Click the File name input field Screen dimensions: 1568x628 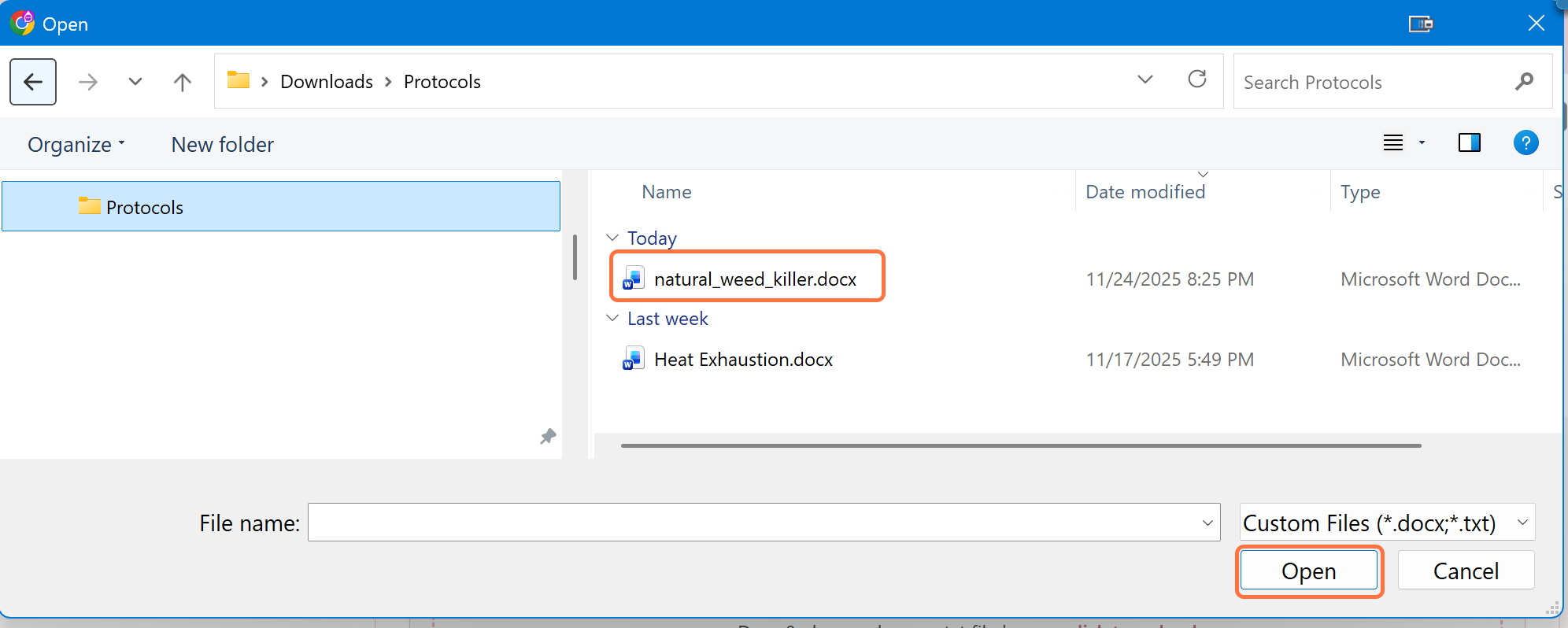(754, 523)
